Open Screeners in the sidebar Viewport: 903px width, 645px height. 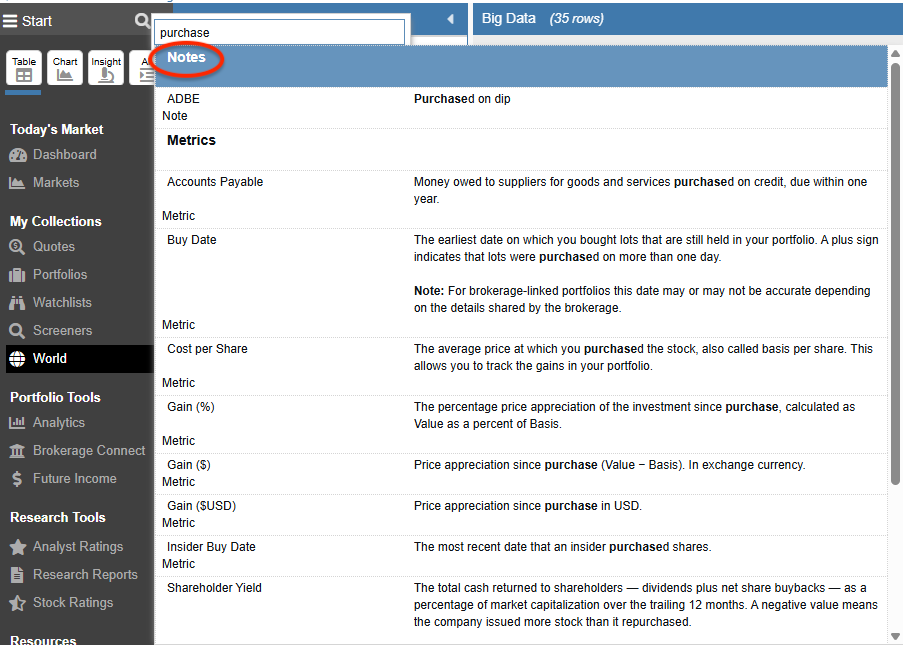coord(62,331)
